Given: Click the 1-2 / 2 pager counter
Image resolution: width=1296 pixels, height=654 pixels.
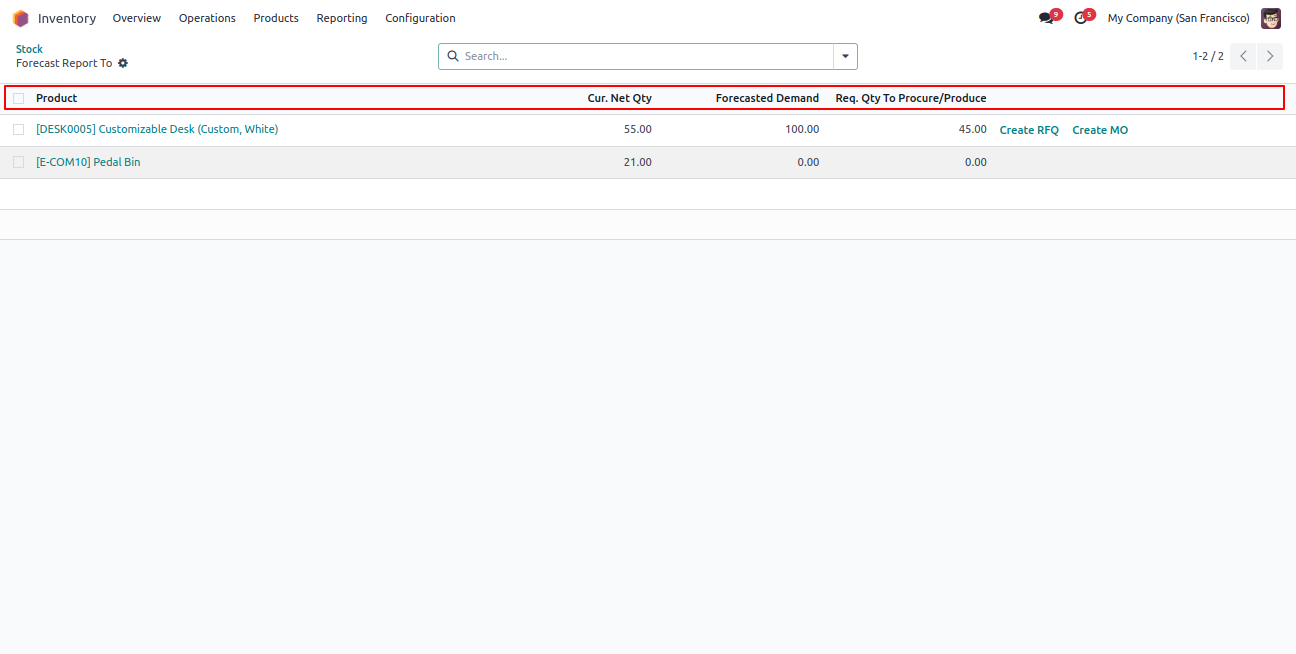Looking at the screenshot, I should 1208,56.
